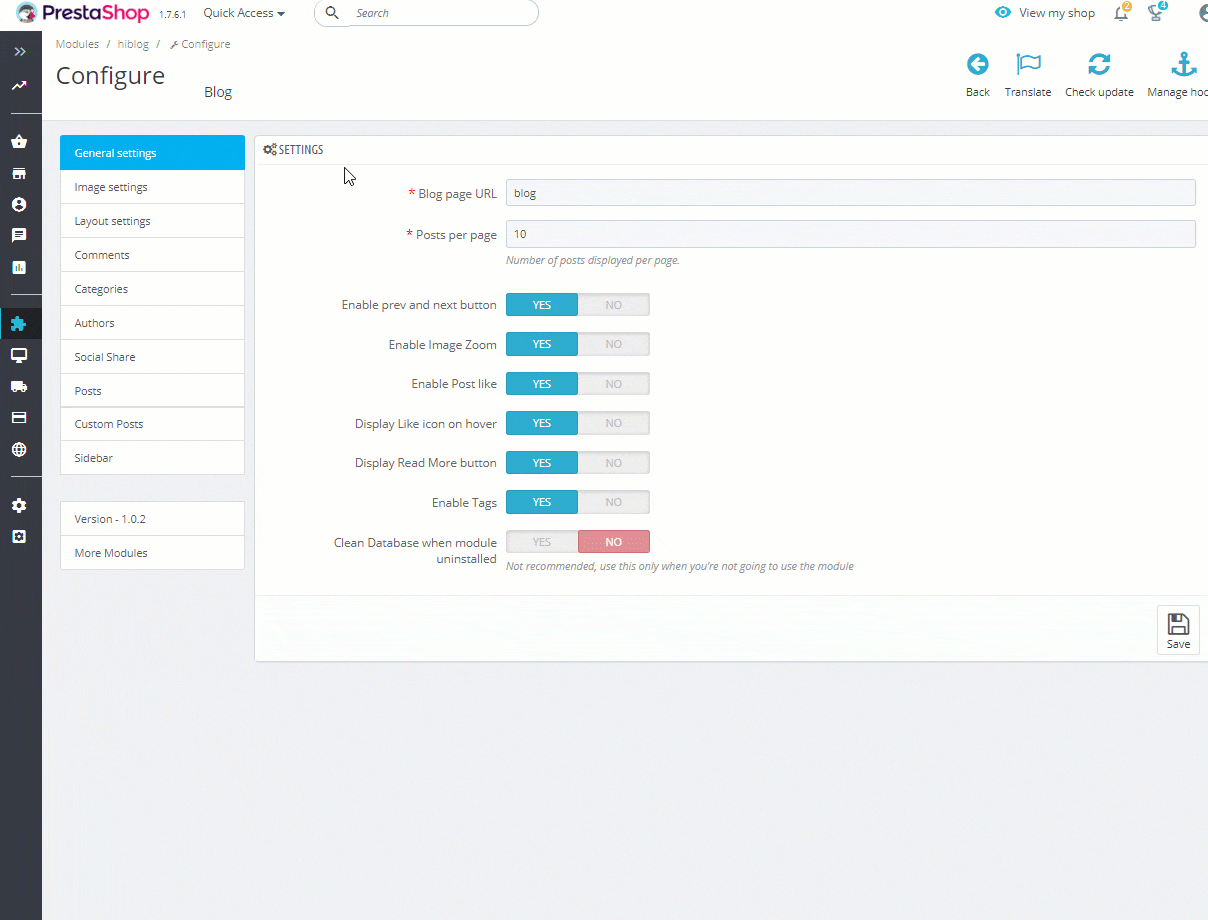Click the search magnifier icon

pyautogui.click(x=333, y=13)
